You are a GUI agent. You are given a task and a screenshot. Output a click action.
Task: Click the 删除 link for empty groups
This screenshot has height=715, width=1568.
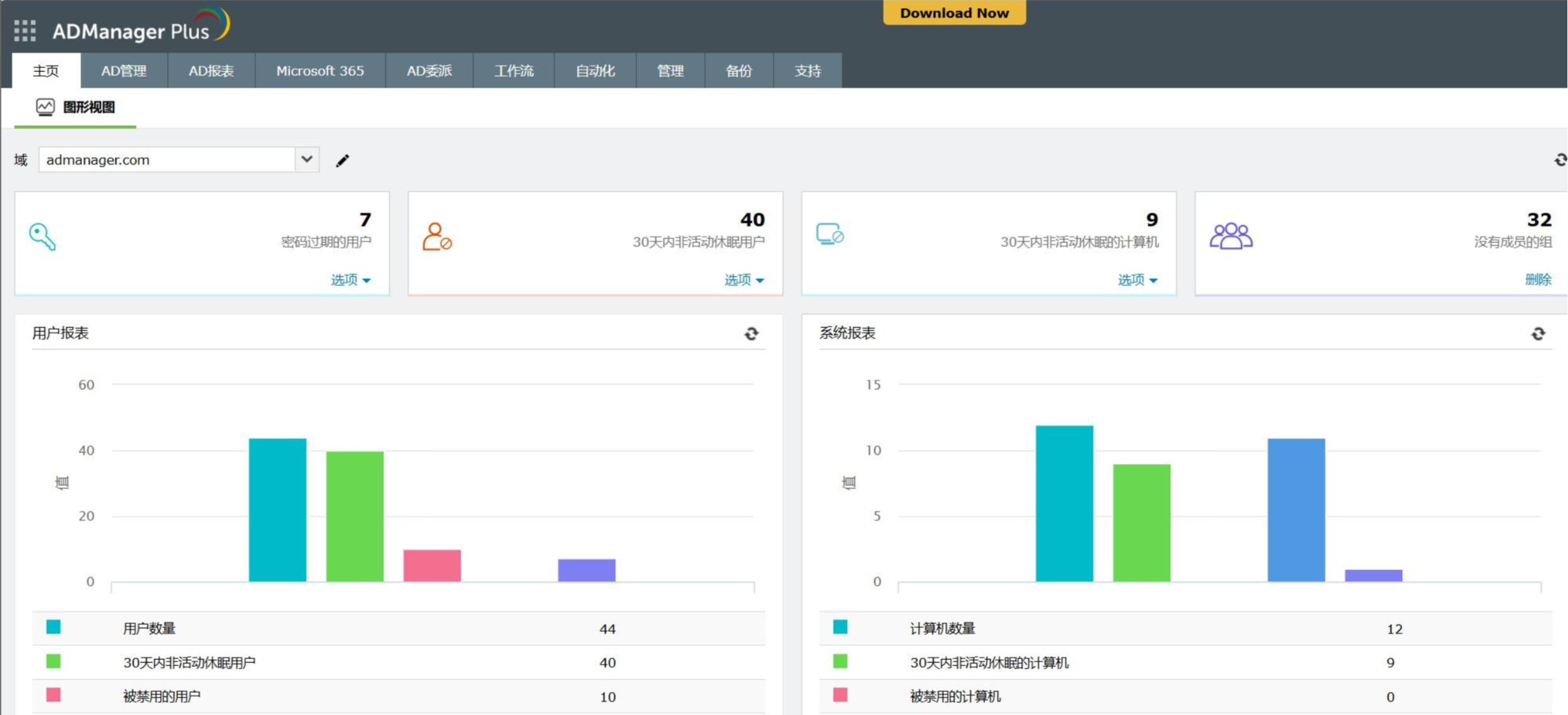[1538, 280]
